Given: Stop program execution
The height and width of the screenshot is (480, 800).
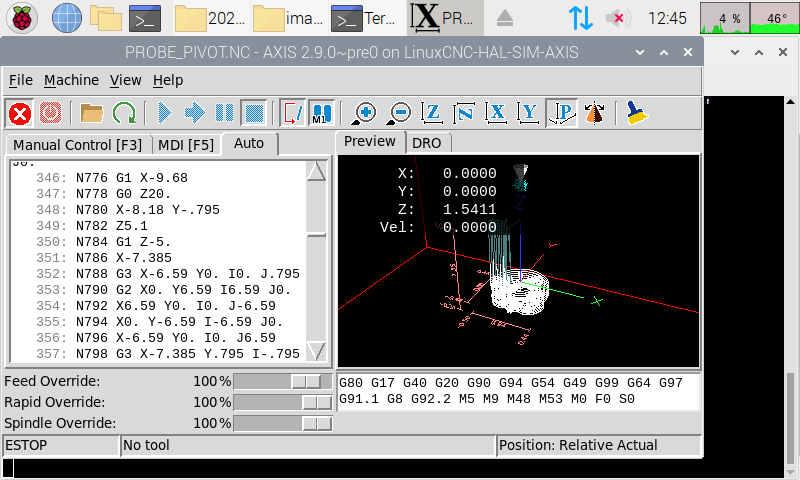Looking at the screenshot, I should 254,113.
